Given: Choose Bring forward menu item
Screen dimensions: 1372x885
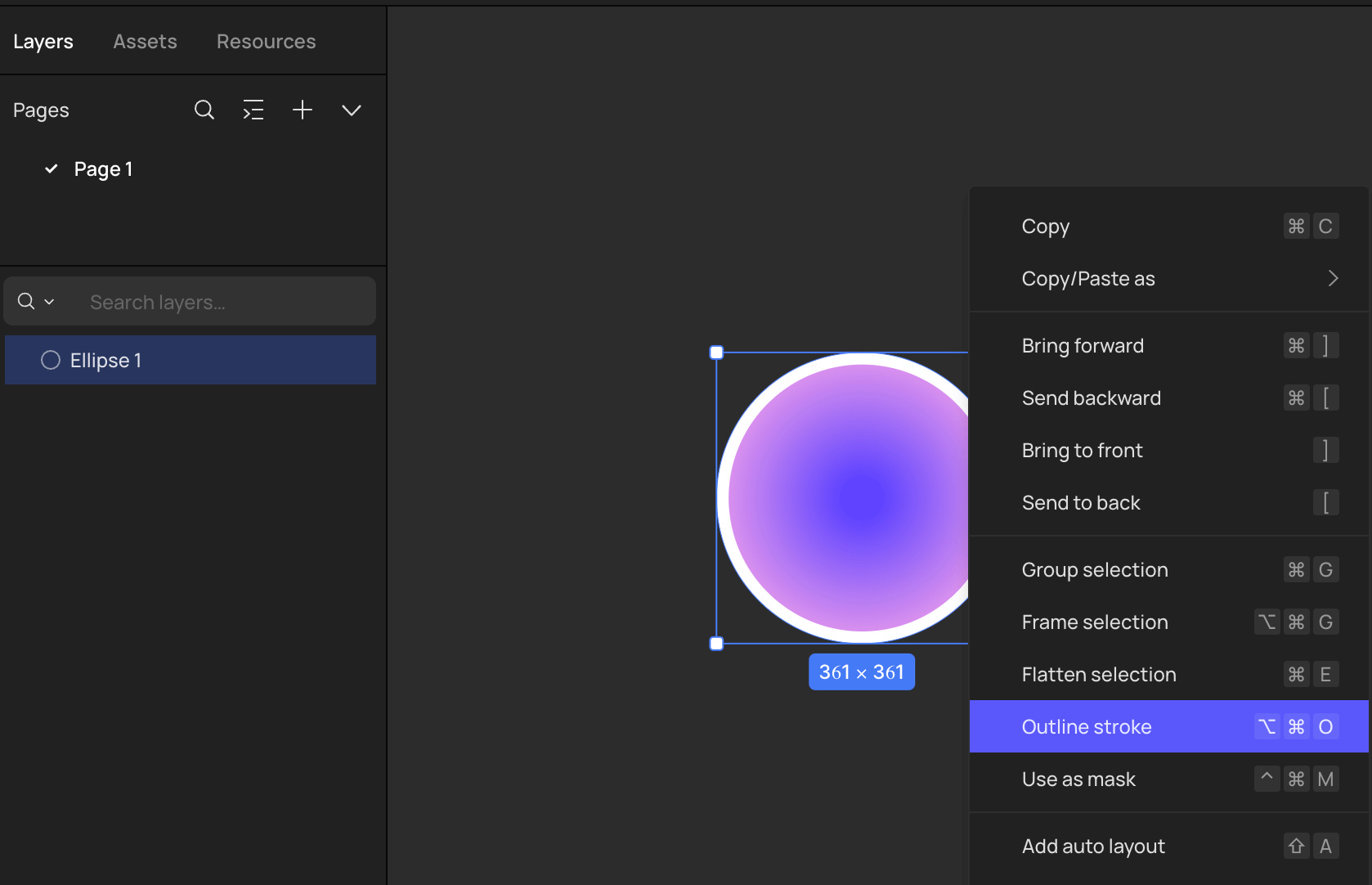Looking at the screenshot, I should point(1169,345).
